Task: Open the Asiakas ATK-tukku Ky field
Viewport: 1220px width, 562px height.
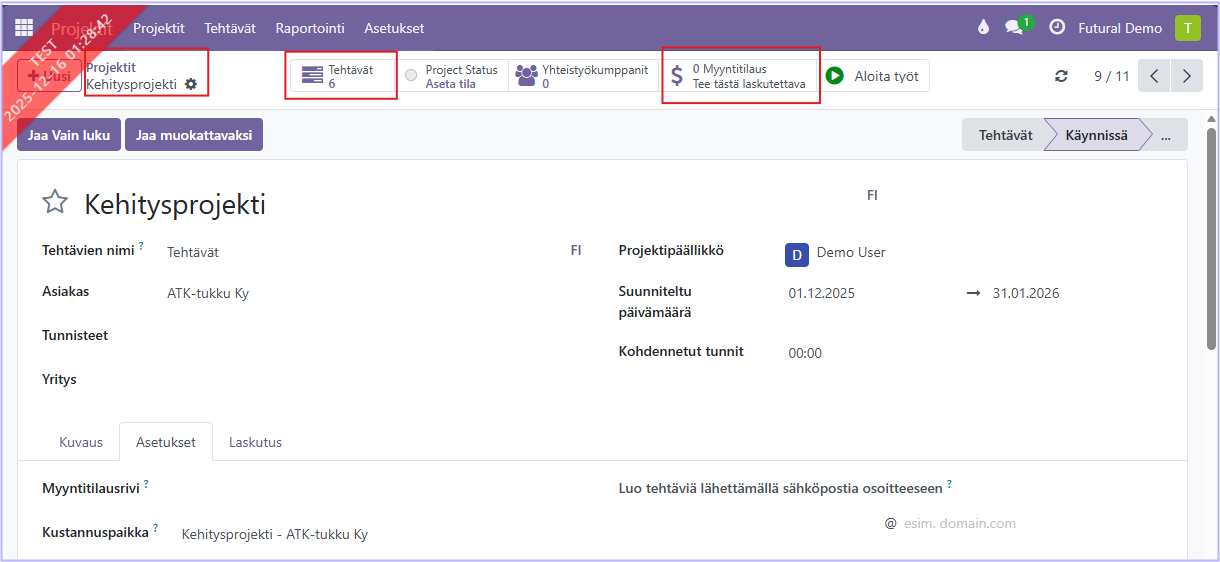Action: [x=208, y=294]
